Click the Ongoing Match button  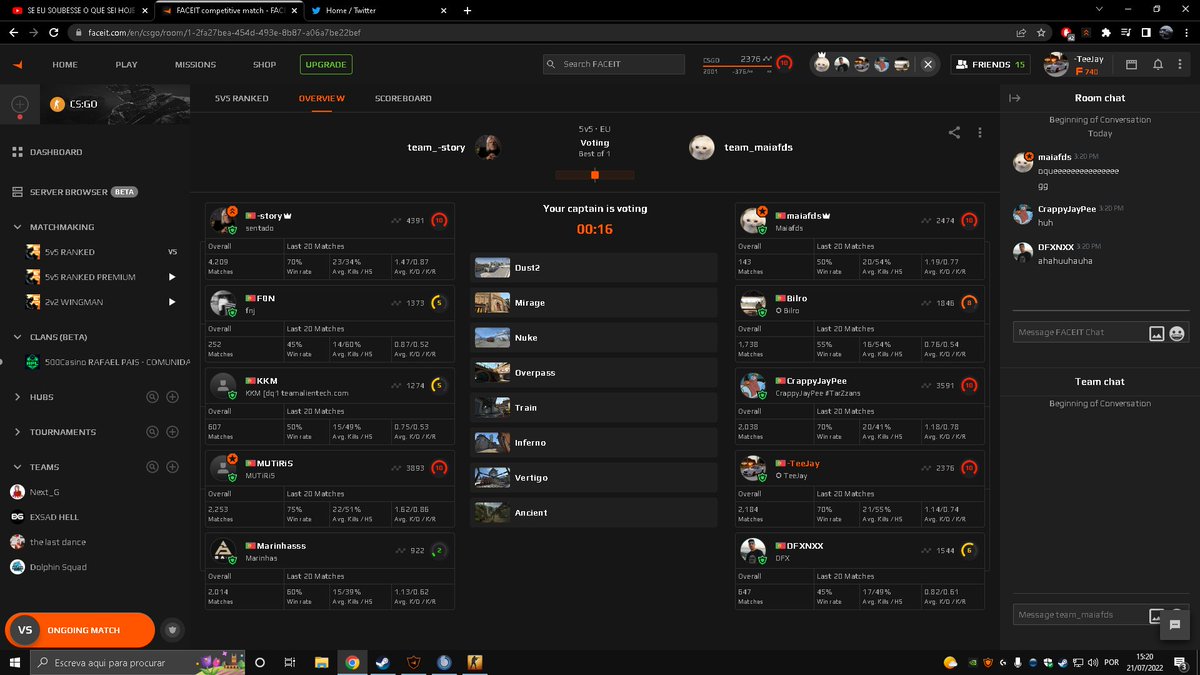[80, 630]
